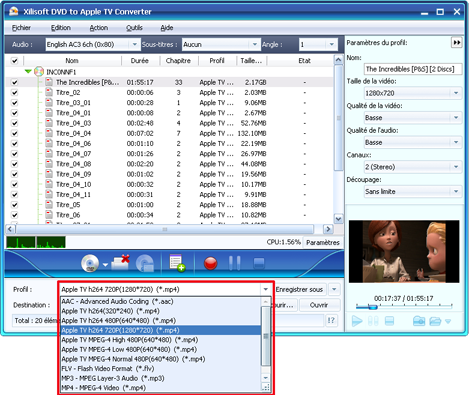Open the DVD load options arrow

click(x=105, y=265)
